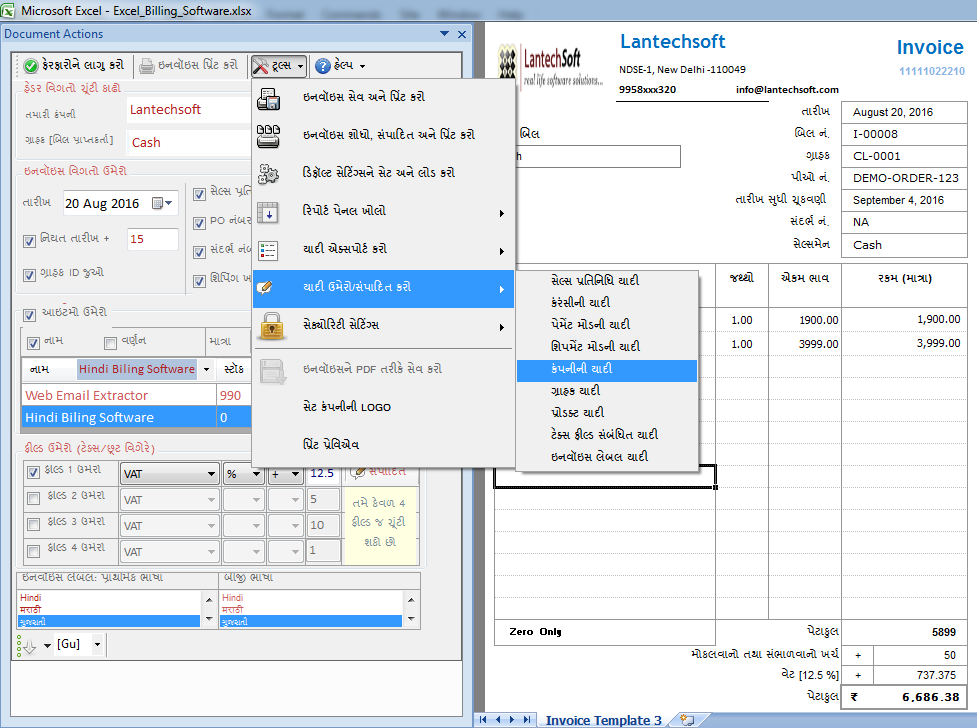The image size is (977, 728).
Task: Click first-sheet navigation arrow at bottom
Action: click(x=483, y=719)
